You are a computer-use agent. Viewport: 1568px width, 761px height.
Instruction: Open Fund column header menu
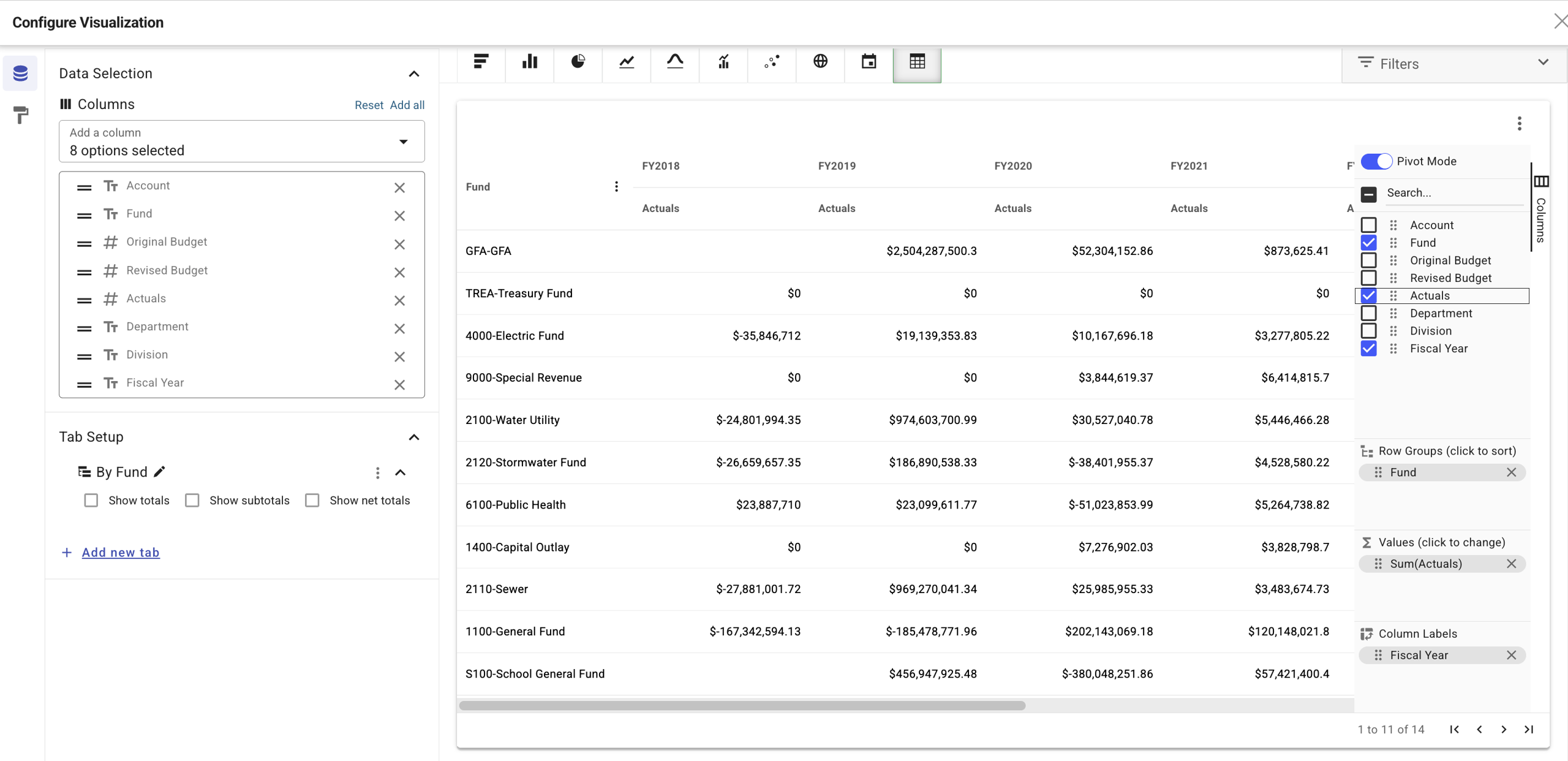(x=616, y=186)
